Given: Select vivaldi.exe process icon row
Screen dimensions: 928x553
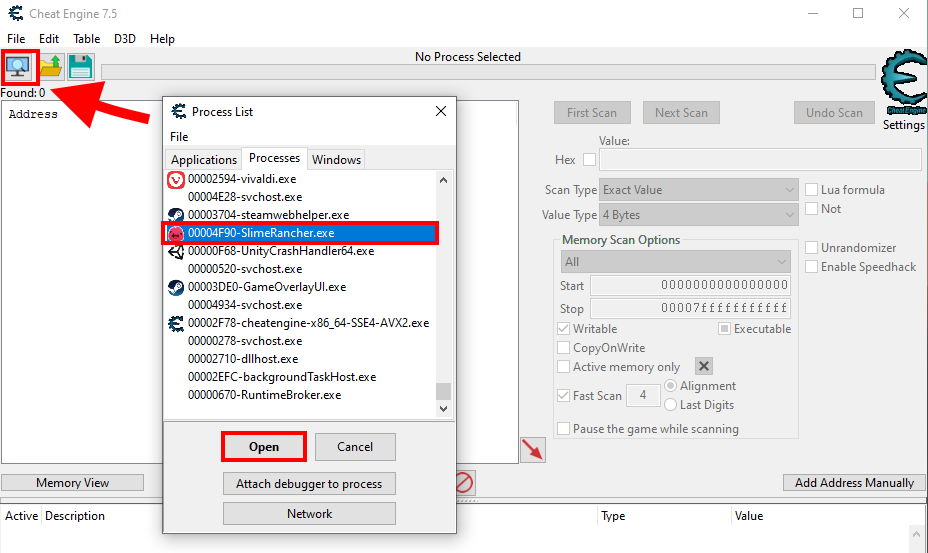Looking at the screenshot, I should [176, 179].
